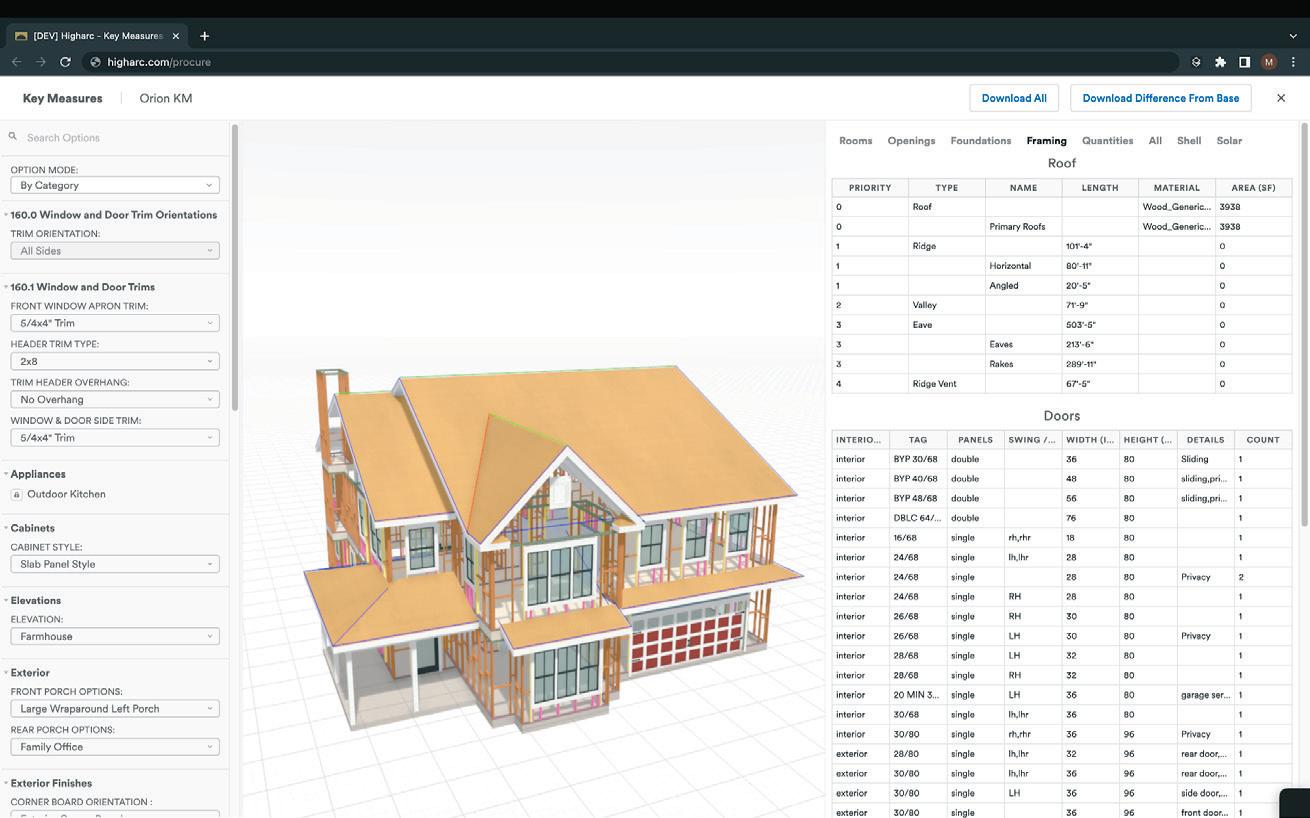Switch to the Shell tab

(x=1189, y=141)
